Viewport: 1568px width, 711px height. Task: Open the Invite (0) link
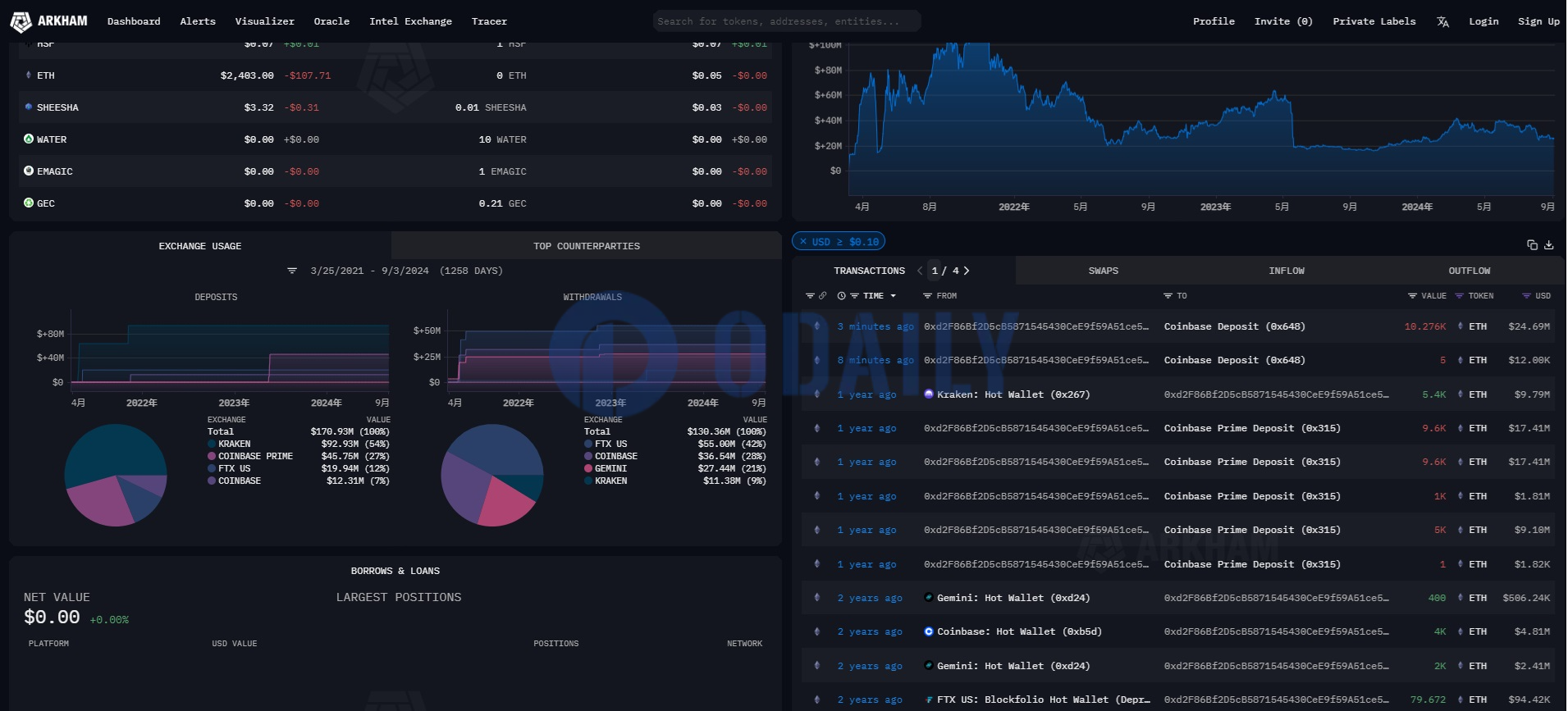(1283, 21)
